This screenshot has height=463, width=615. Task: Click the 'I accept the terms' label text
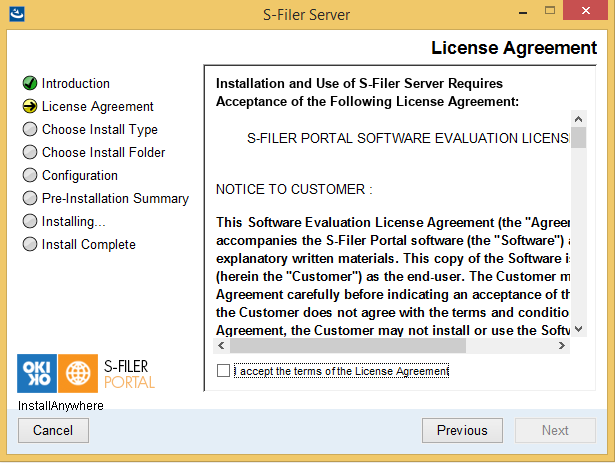[342, 371]
